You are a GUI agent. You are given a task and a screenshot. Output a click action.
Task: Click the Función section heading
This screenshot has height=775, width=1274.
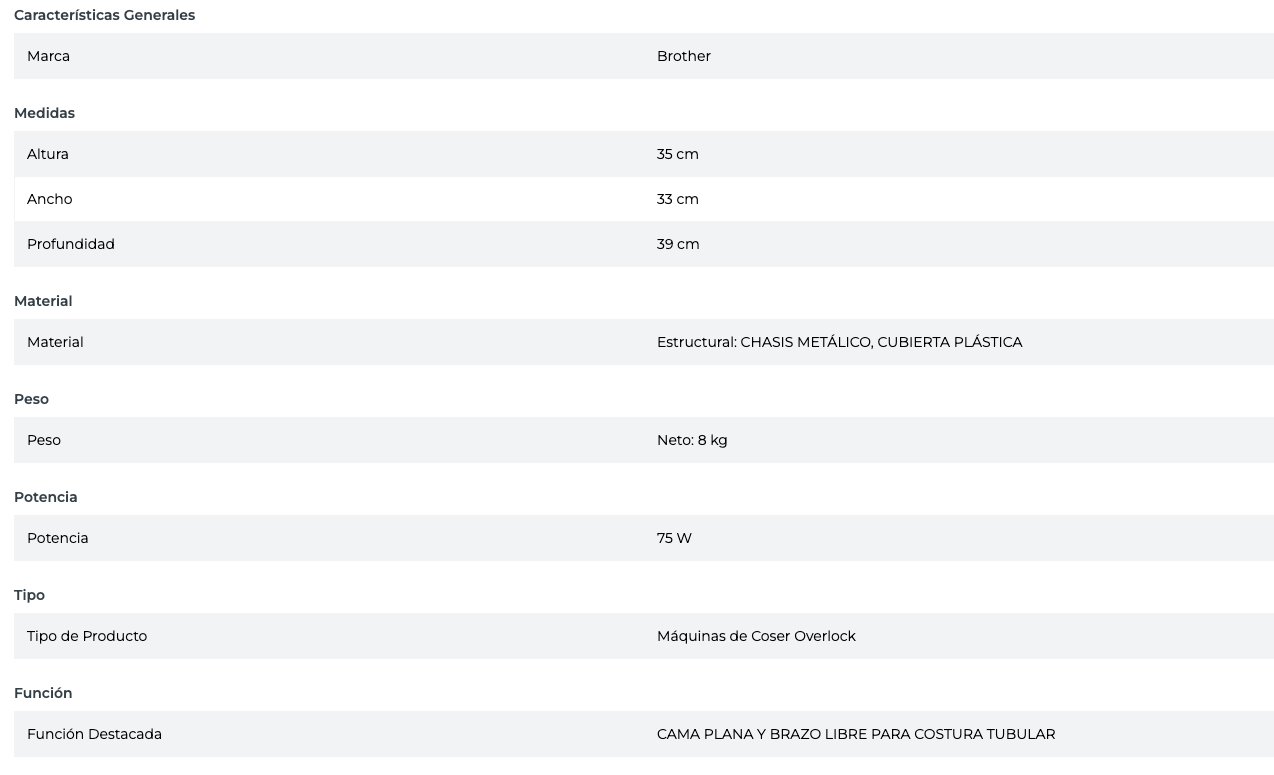tap(43, 693)
